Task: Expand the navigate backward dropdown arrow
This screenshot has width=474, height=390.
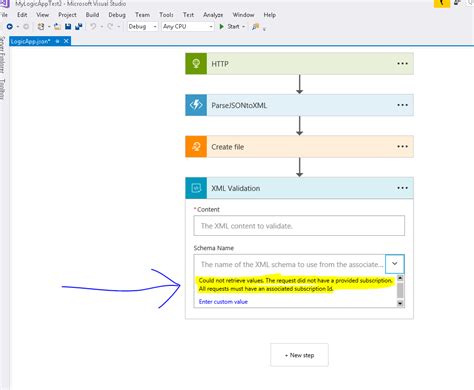Action: point(17,27)
